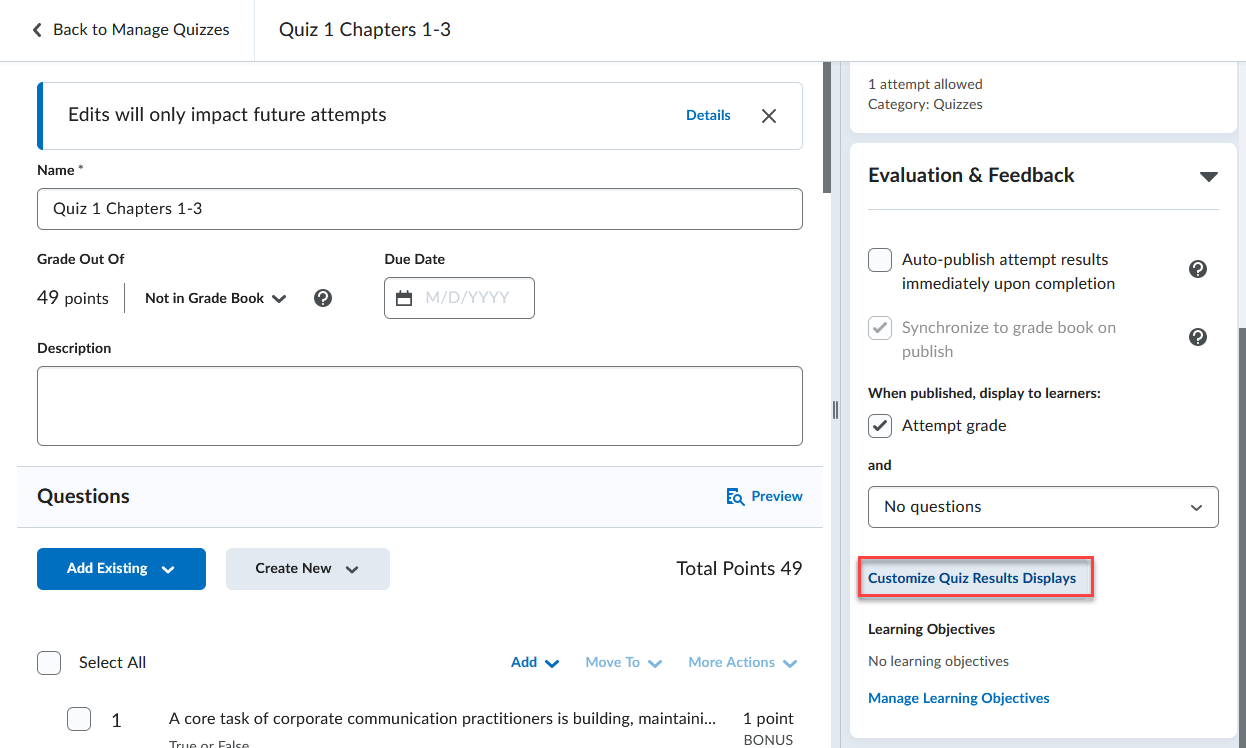Uncheck the Attempt grade checkbox
The width and height of the screenshot is (1246, 748).
(880, 426)
